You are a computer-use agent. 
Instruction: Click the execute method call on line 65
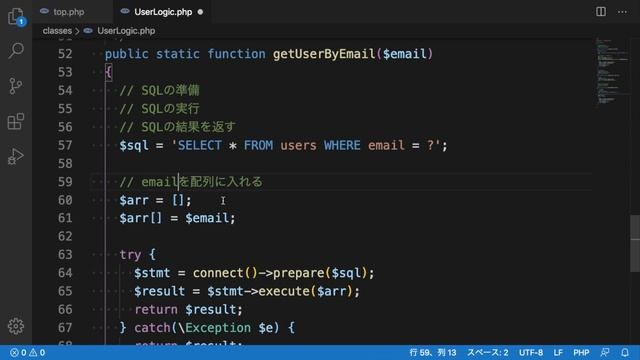(284, 291)
